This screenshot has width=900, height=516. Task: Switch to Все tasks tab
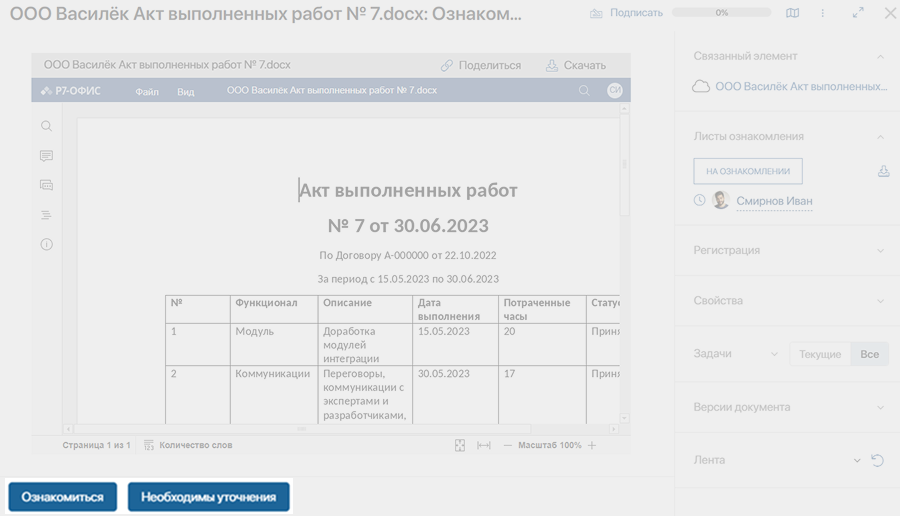[x=870, y=354]
